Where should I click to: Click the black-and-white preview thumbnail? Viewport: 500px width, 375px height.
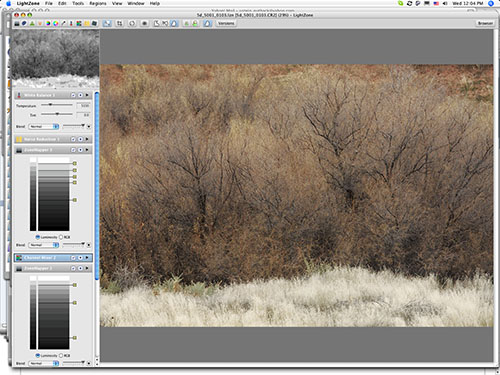56,59
